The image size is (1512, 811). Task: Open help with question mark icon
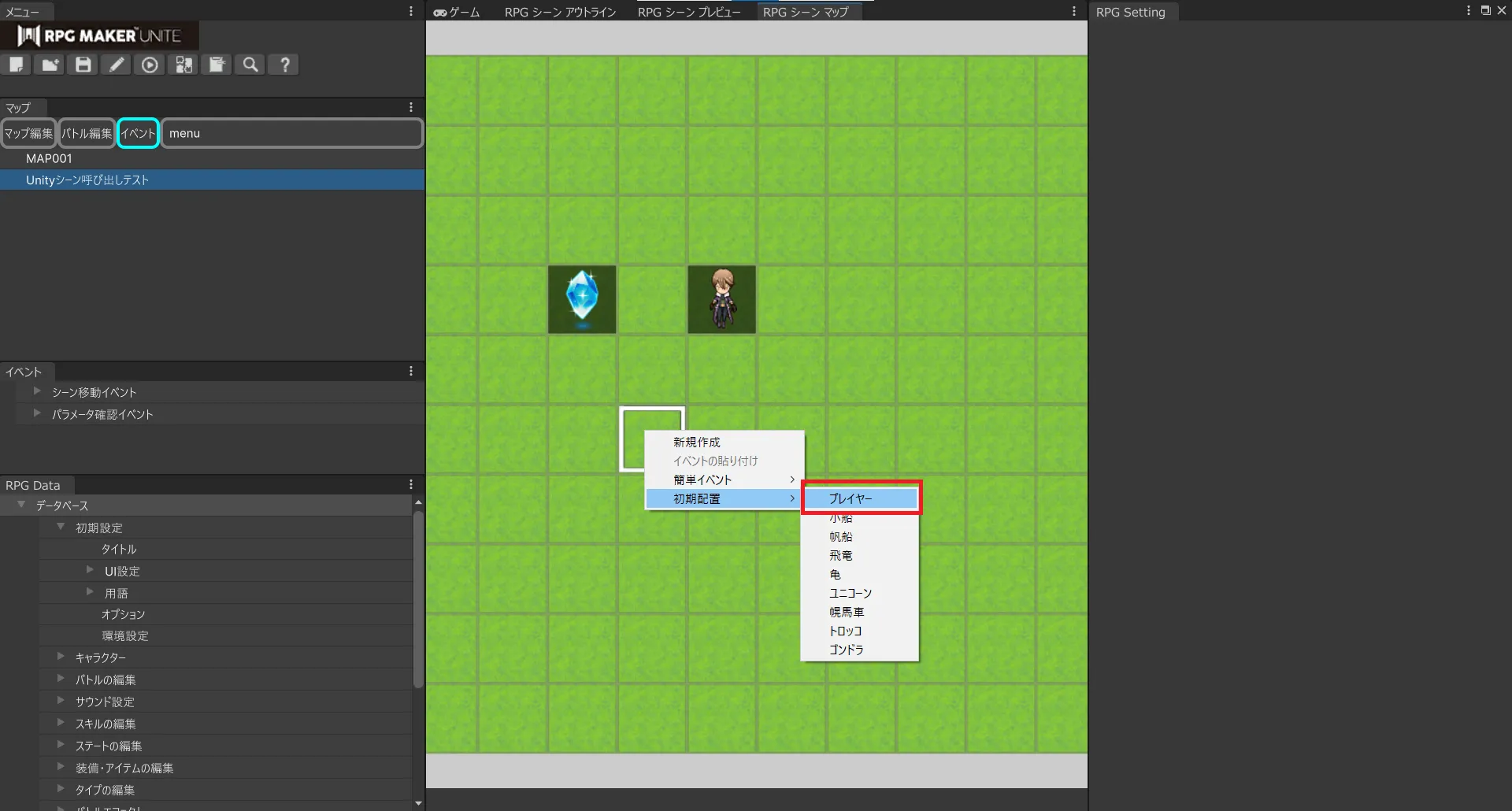click(x=284, y=65)
